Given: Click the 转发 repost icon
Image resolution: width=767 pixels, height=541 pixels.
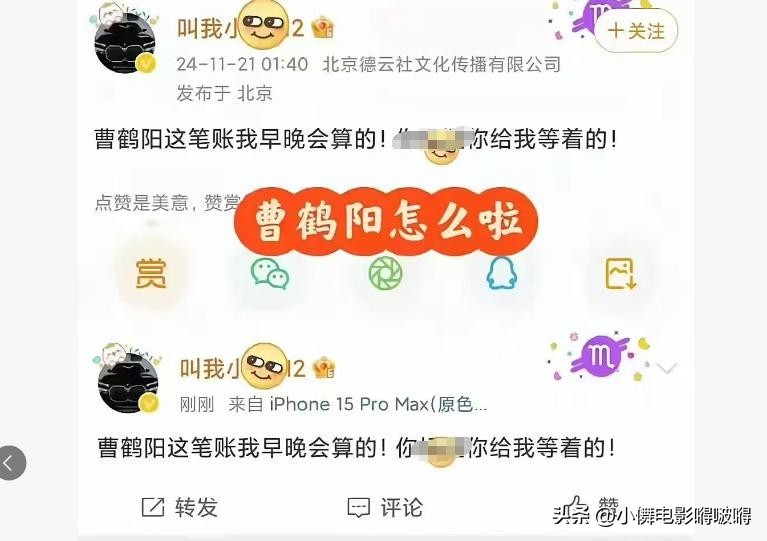Looking at the screenshot, I should point(153,507).
